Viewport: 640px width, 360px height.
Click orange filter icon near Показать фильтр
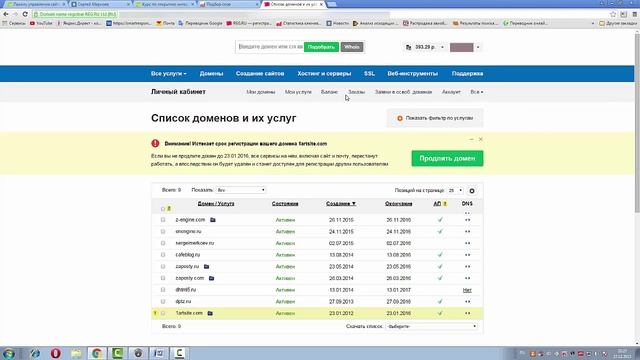click(400, 118)
